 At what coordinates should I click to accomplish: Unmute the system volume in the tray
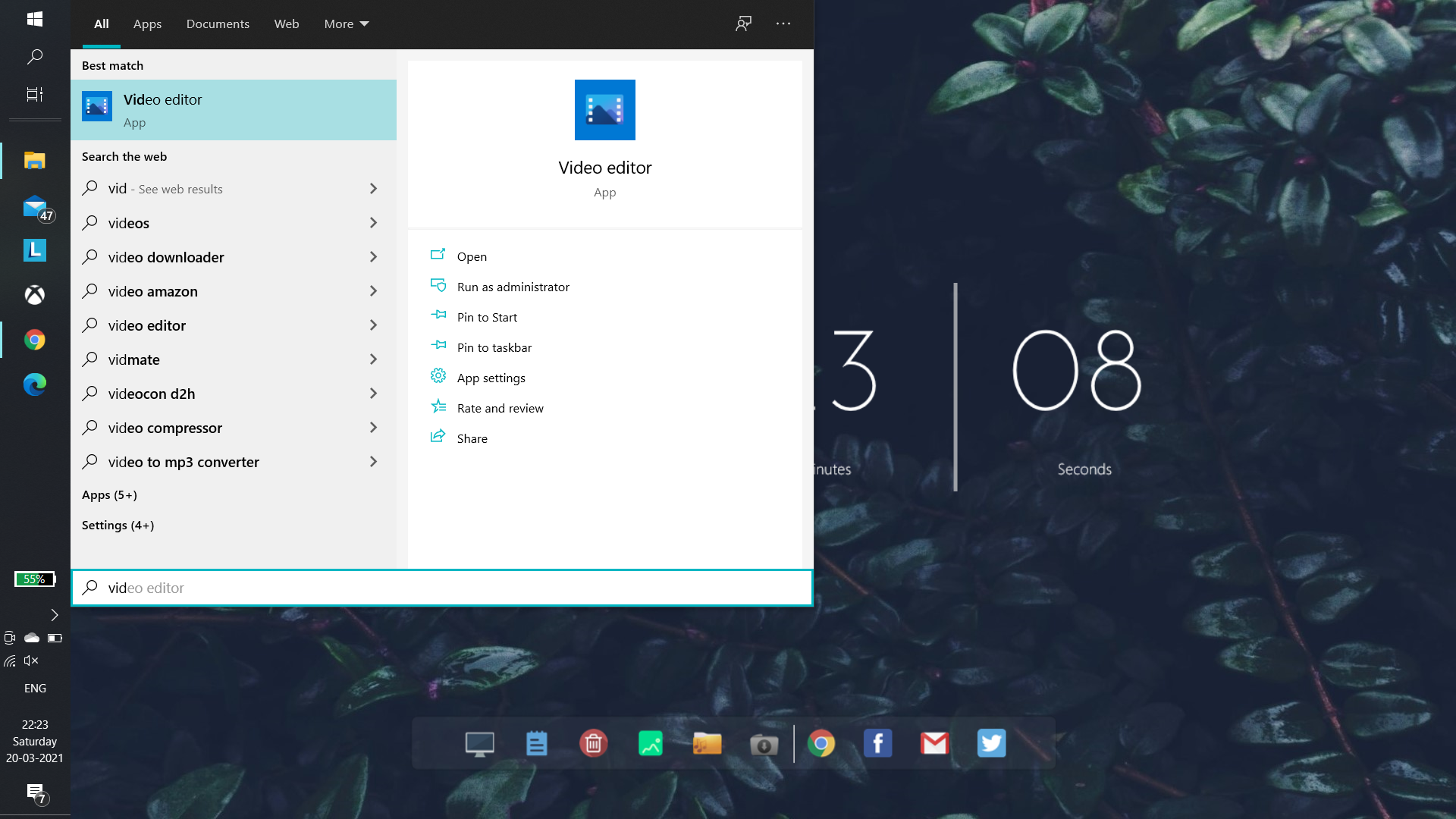[x=31, y=661]
